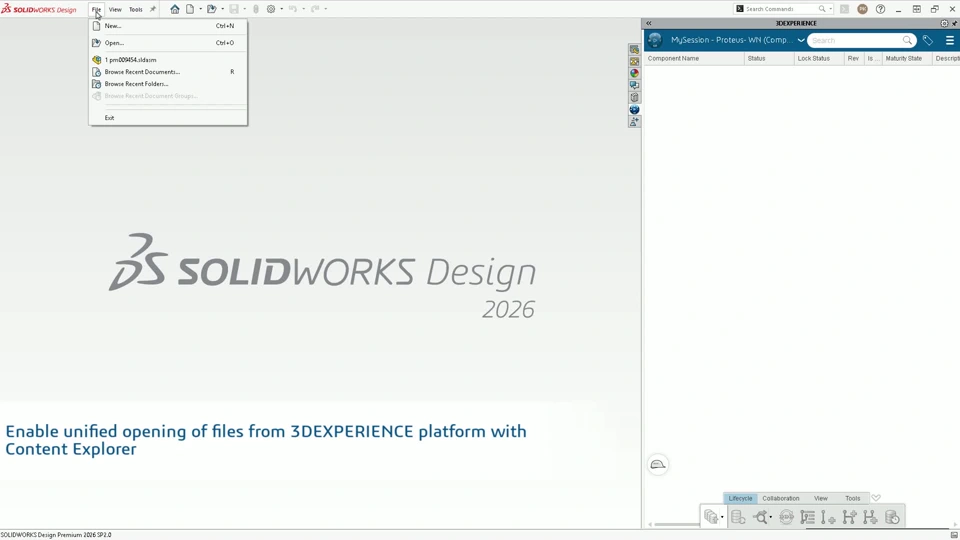Click the Home toolbar icon
This screenshot has width=960, height=540.
[175, 9]
